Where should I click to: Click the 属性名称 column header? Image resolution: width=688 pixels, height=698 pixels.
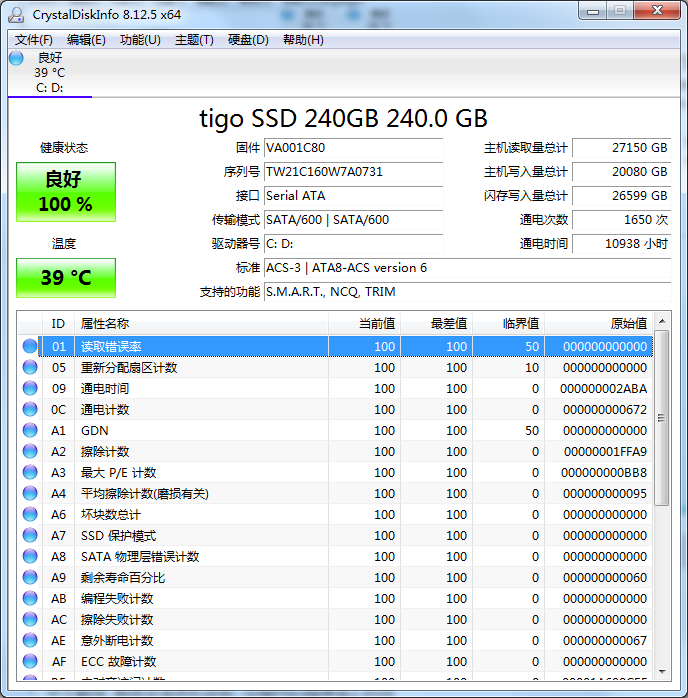(105, 323)
